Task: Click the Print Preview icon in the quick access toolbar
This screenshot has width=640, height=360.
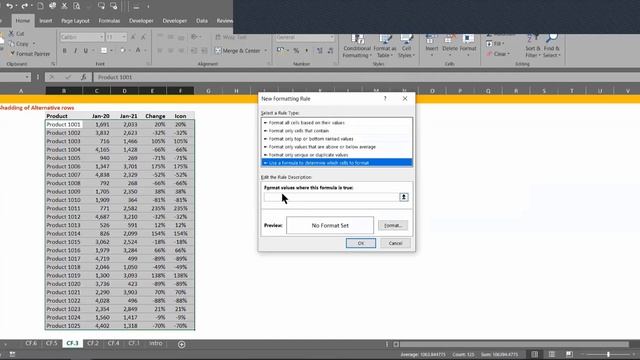Action: (x=76, y=6)
